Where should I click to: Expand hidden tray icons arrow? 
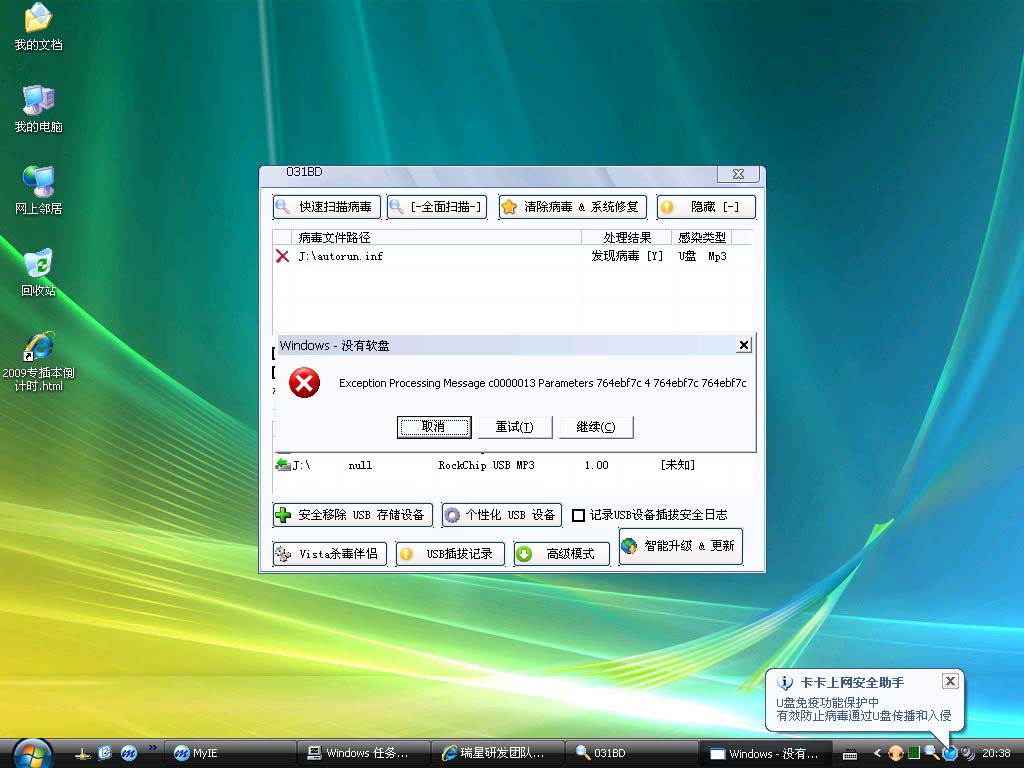pos(877,754)
